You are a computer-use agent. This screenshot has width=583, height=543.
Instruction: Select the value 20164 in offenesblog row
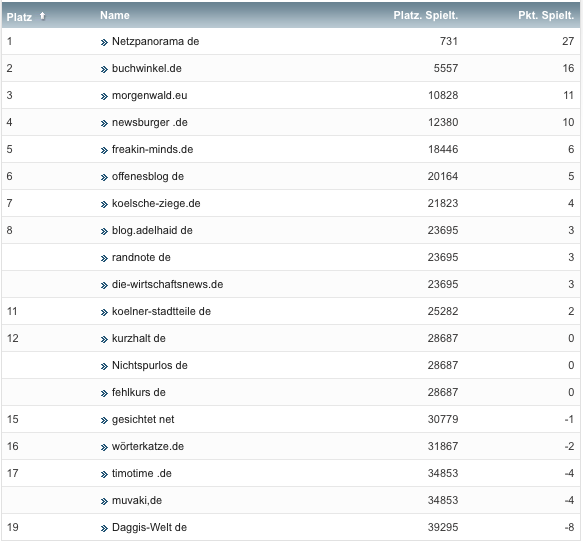(443, 176)
